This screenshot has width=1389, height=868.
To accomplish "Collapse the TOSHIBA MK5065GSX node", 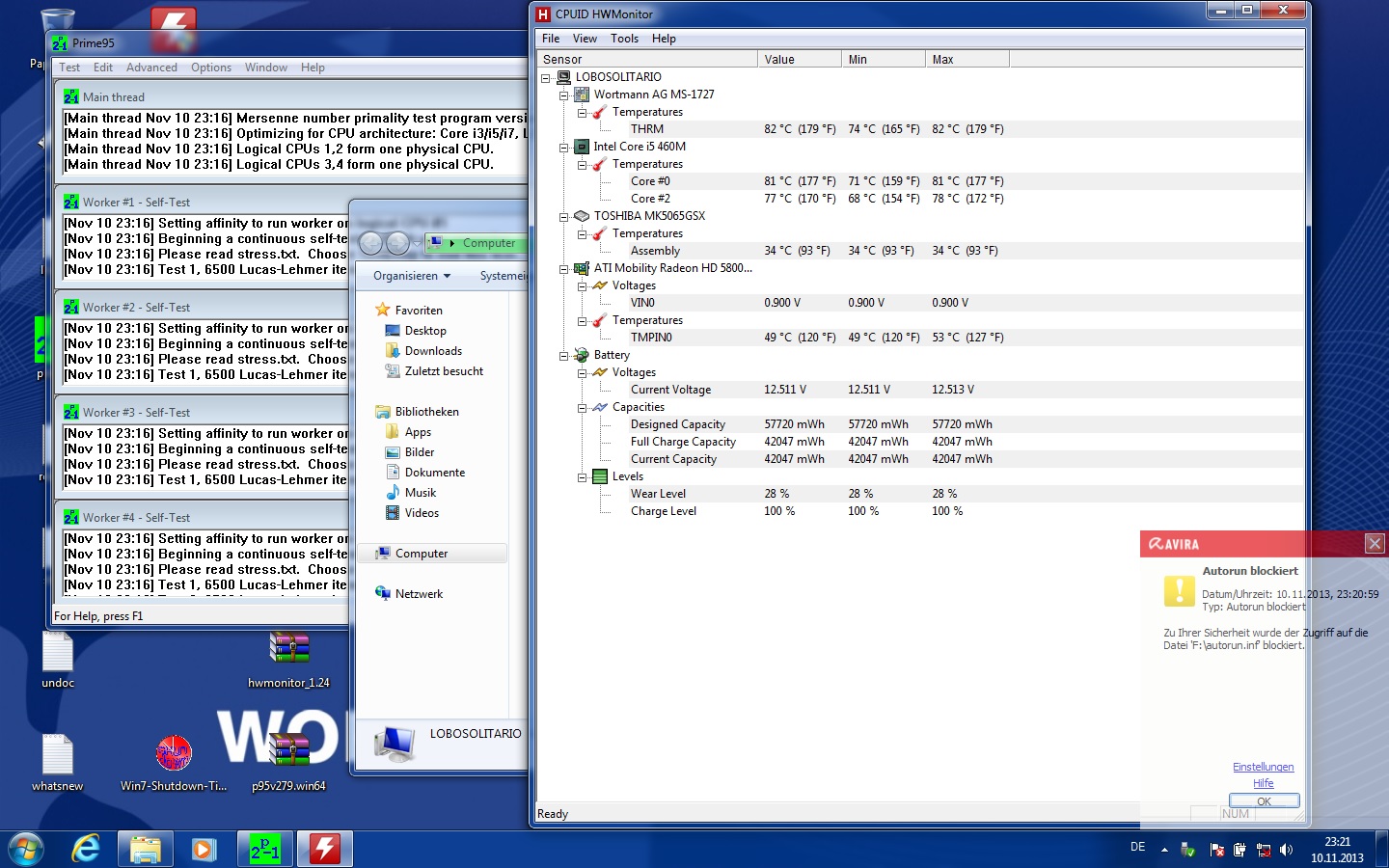I will point(564,216).
